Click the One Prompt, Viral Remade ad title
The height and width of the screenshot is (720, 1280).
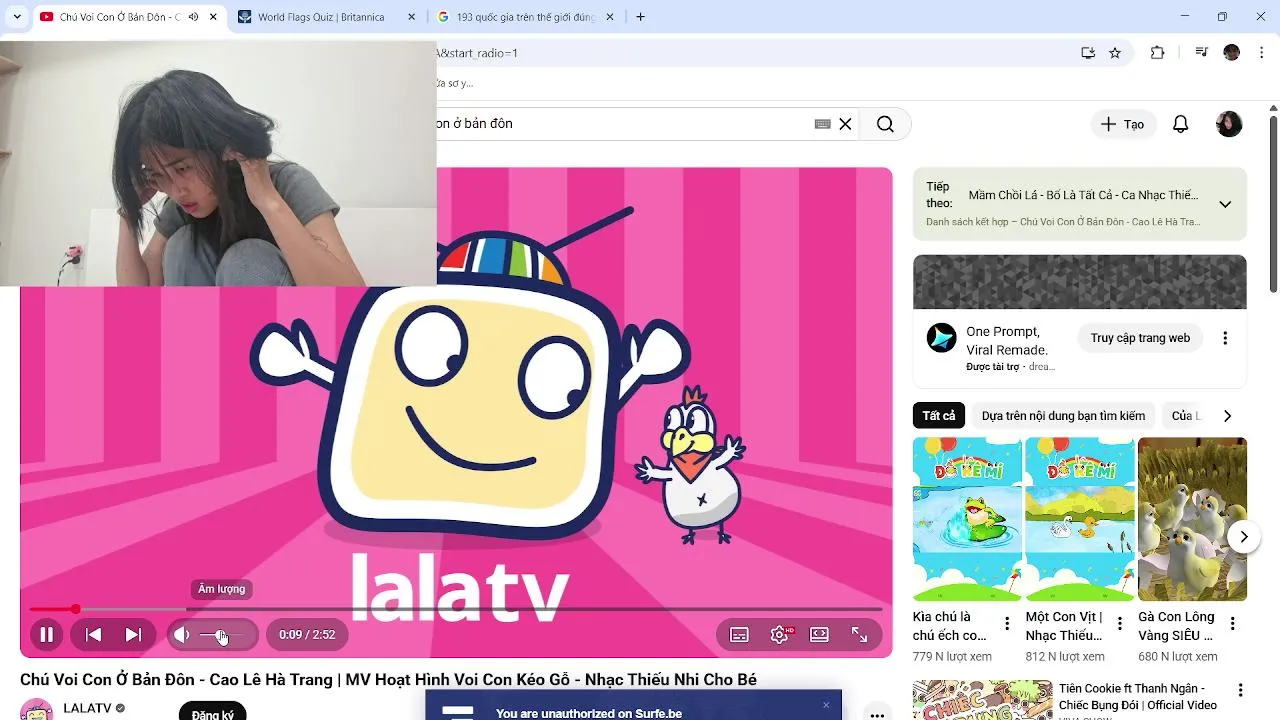coord(1007,341)
